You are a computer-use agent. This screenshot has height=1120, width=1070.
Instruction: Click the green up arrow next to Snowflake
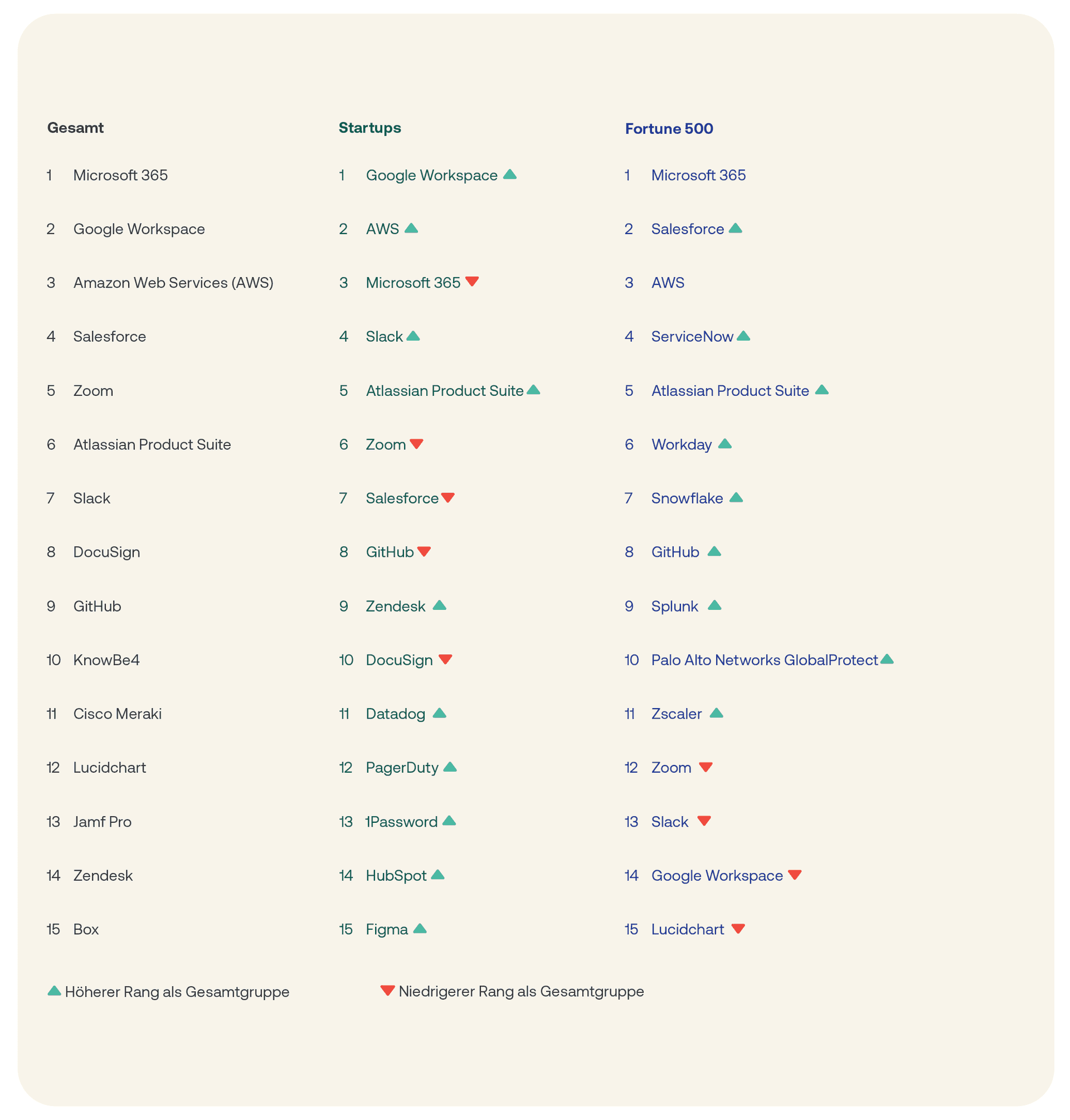point(736,497)
